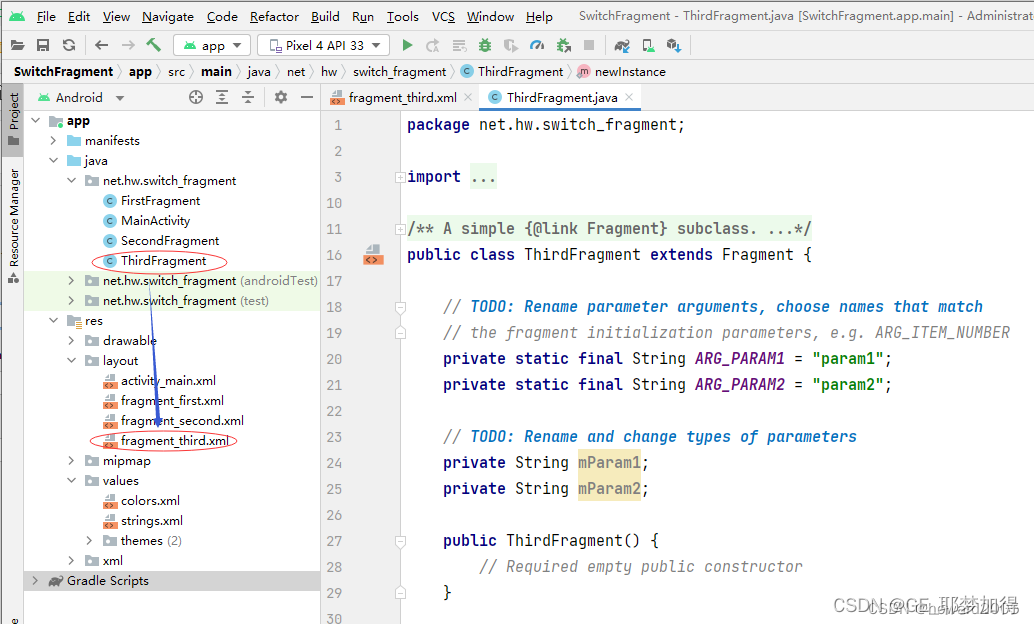
Task: Run the app with green play button
Action: pyautogui.click(x=407, y=46)
